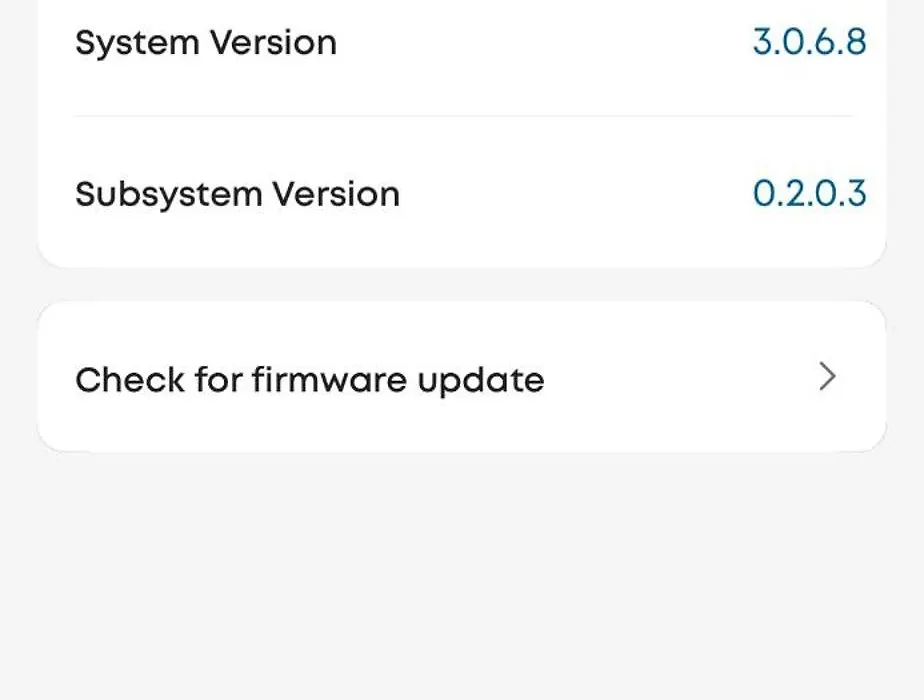Image resolution: width=924 pixels, height=700 pixels.
Task: Click the bottom edge of the version info card
Action: [x=462, y=265]
